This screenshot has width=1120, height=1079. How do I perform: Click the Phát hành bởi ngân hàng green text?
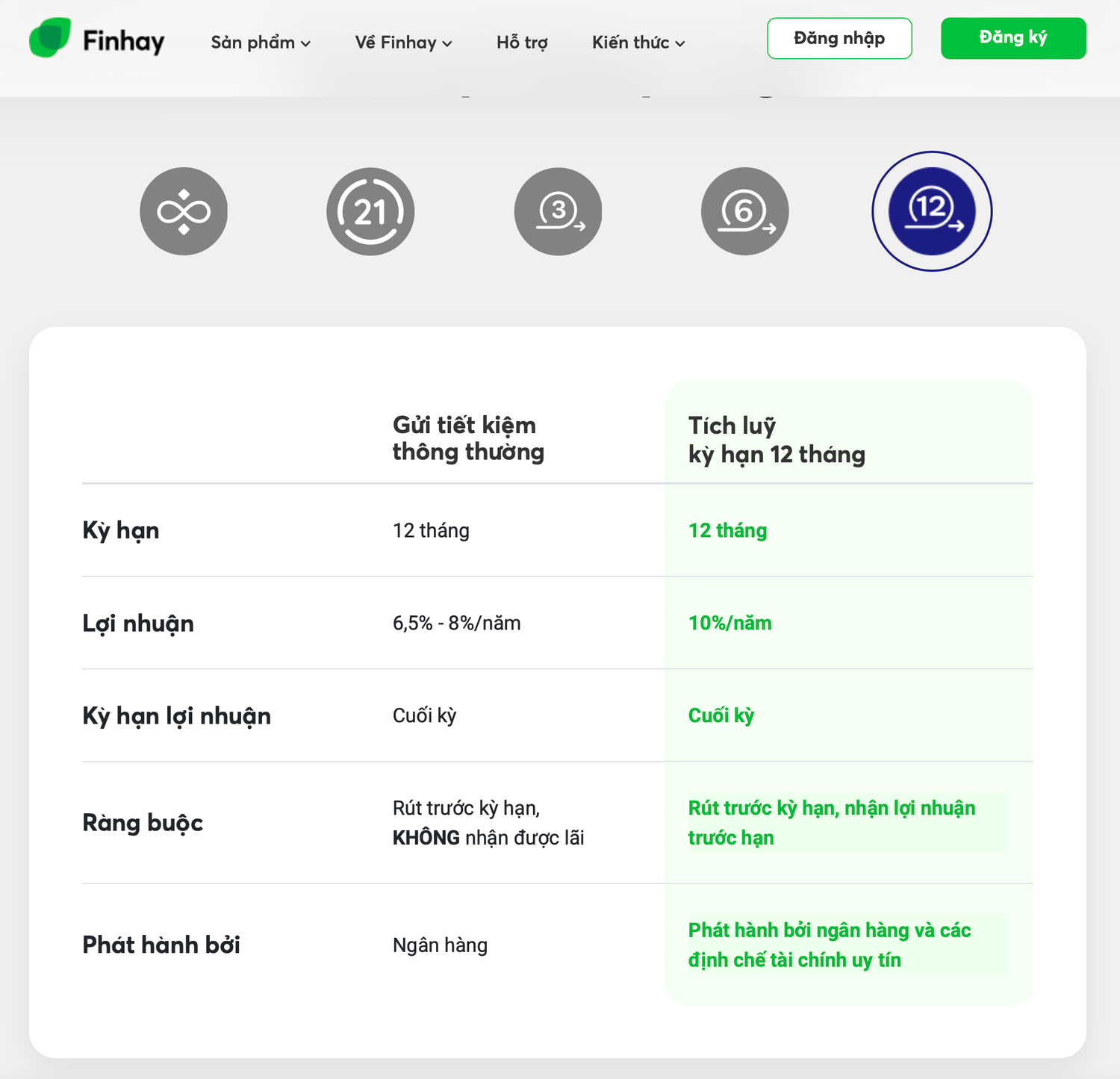(x=830, y=945)
